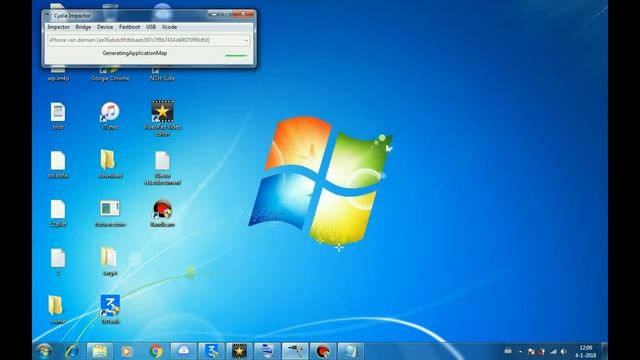The height and width of the screenshot is (360, 640).
Task: Click the Show Desktop button at taskbar end
Action: click(604, 351)
